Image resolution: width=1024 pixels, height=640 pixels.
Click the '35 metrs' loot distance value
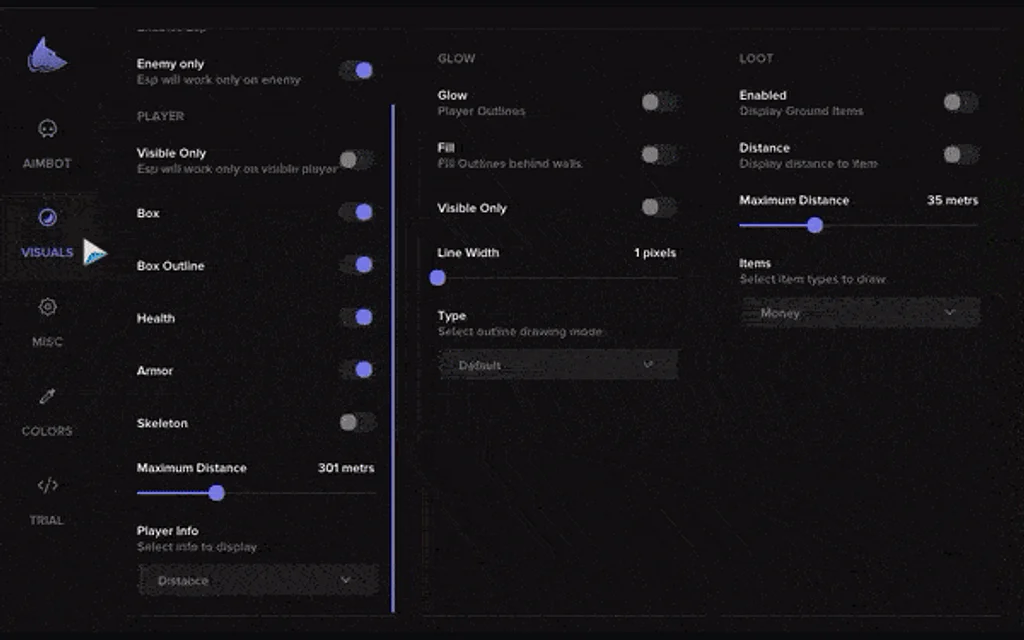tap(952, 200)
